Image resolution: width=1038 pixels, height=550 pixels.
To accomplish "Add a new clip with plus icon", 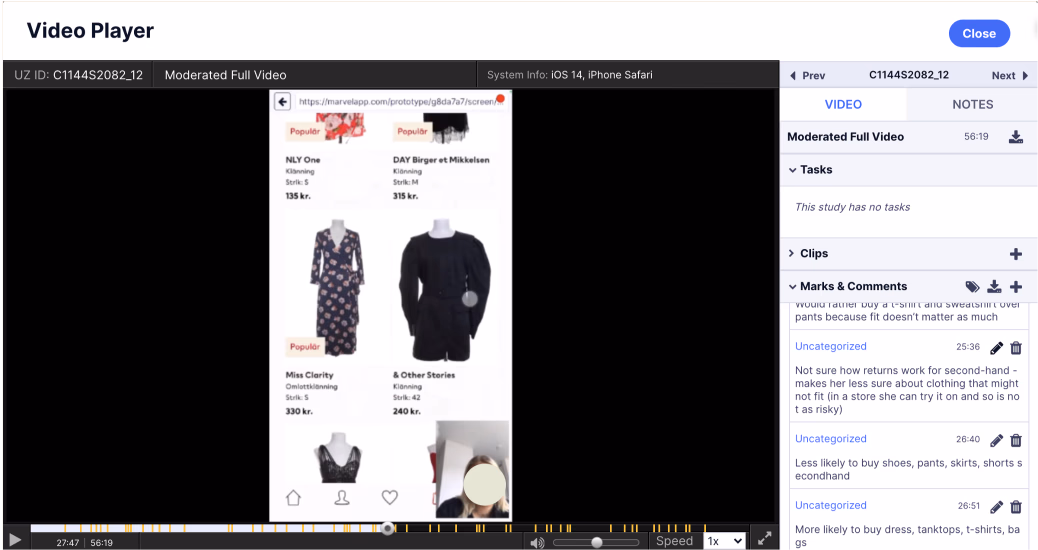I will tap(1015, 254).
